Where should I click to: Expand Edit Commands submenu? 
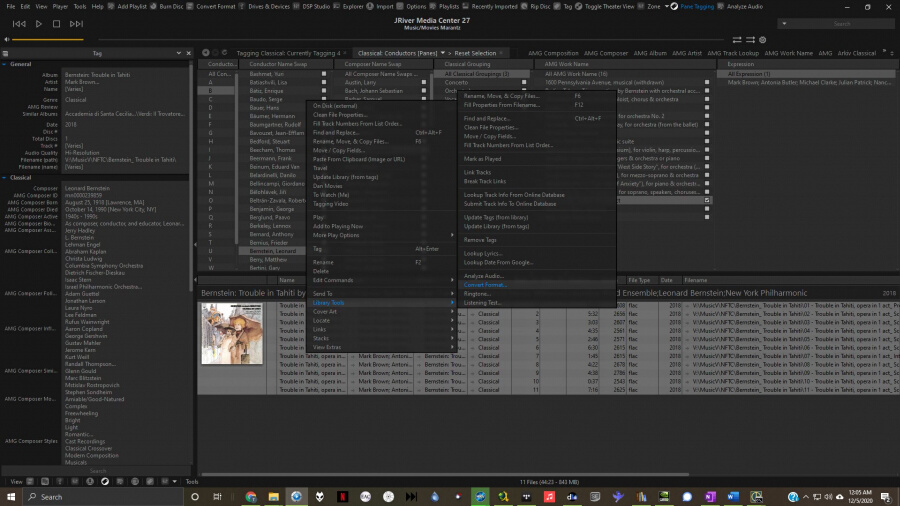pyautogui.click(x=382, y=281)
